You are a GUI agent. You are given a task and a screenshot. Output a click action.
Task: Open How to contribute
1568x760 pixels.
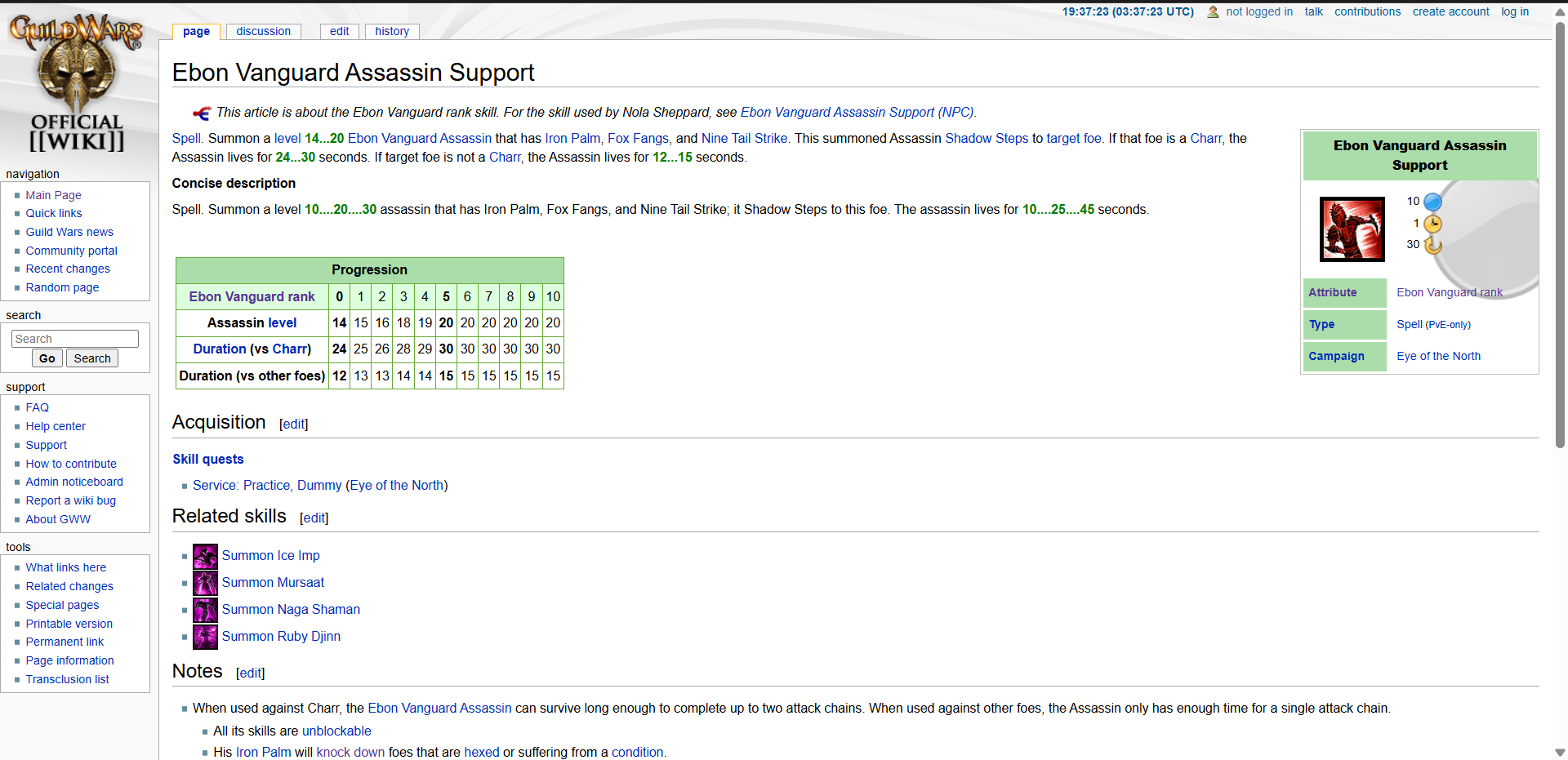(x=71, y=464)
